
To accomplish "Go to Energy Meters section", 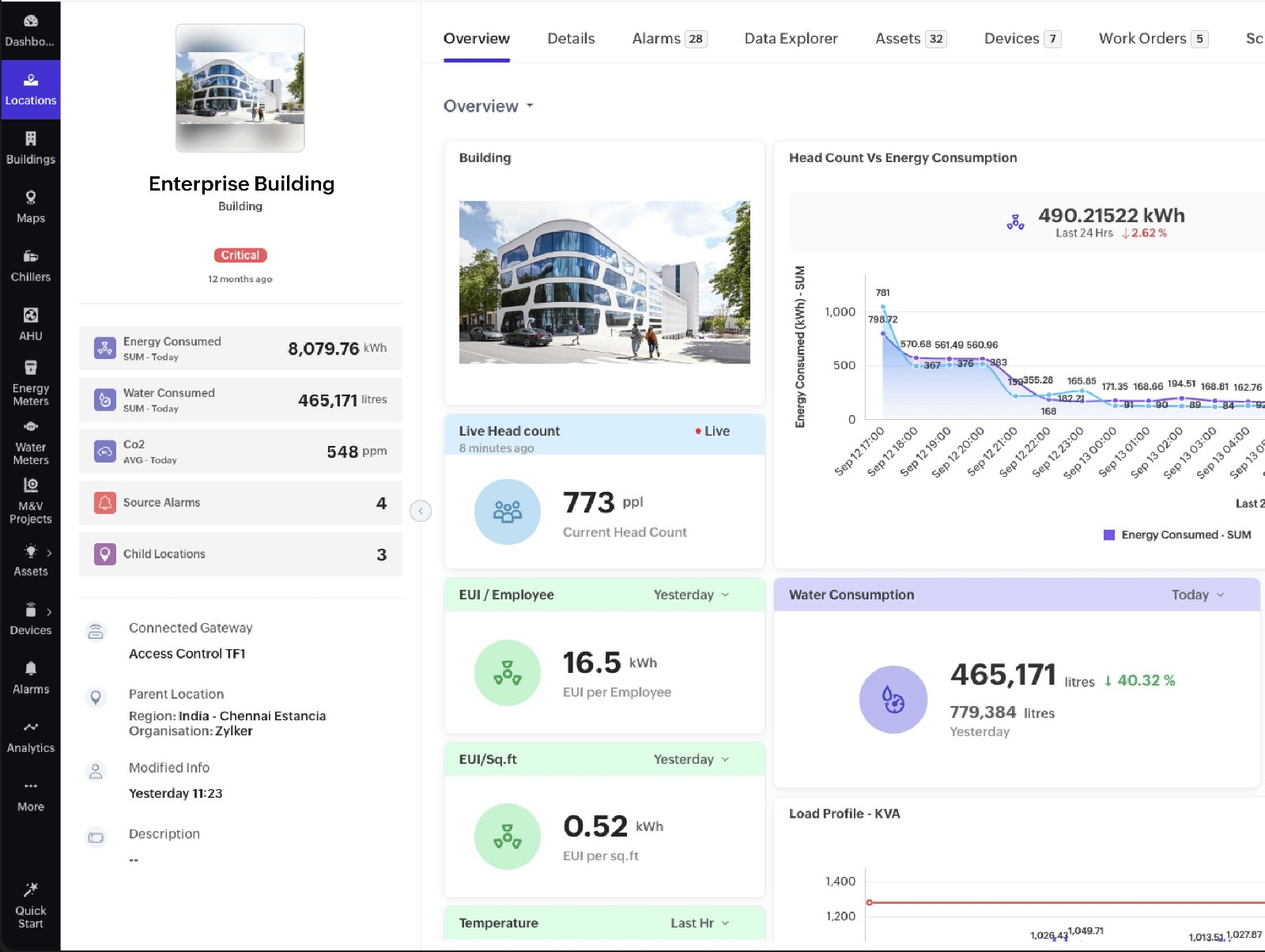I will 30,383.
